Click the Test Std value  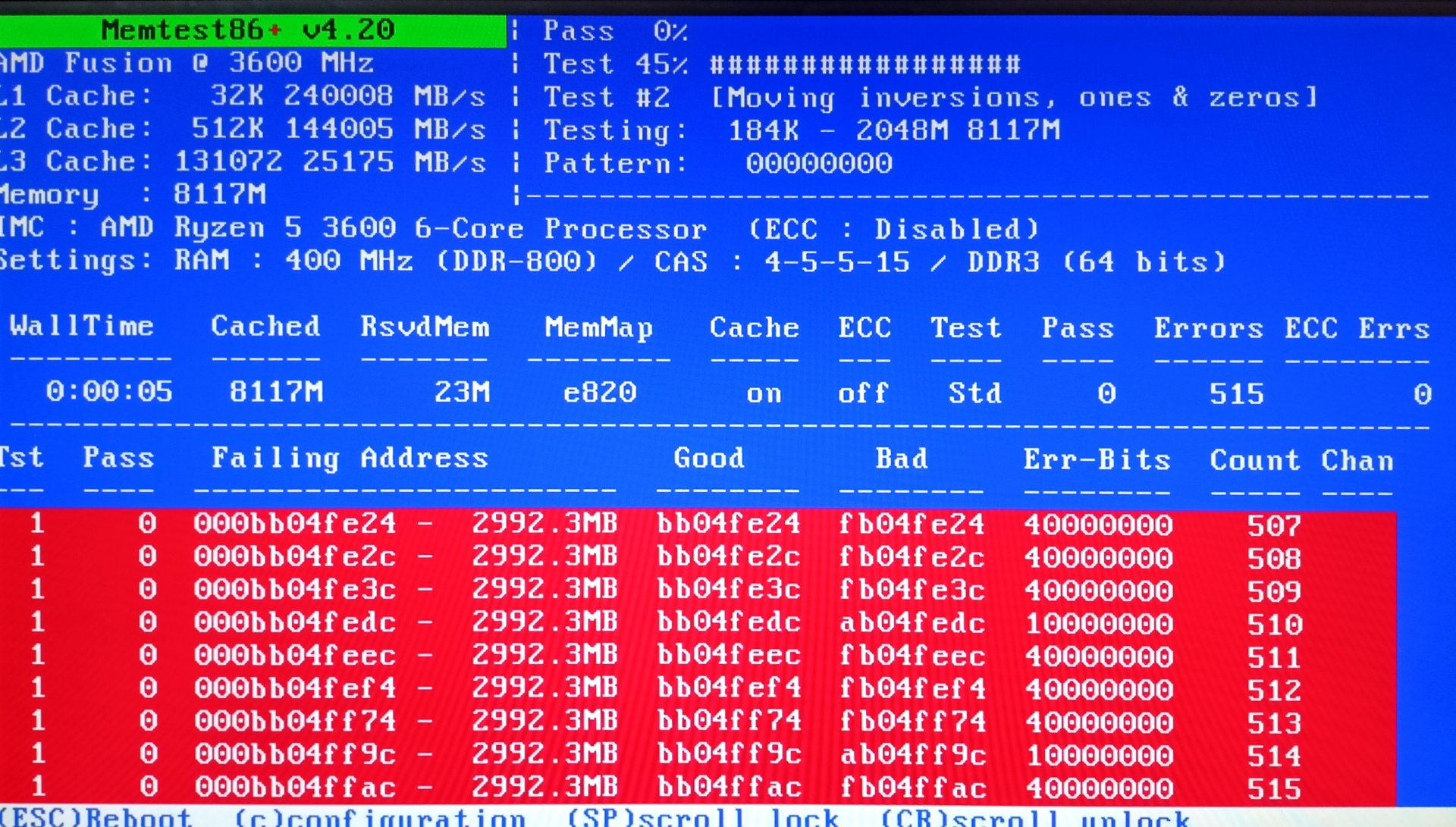coord(974,393)
